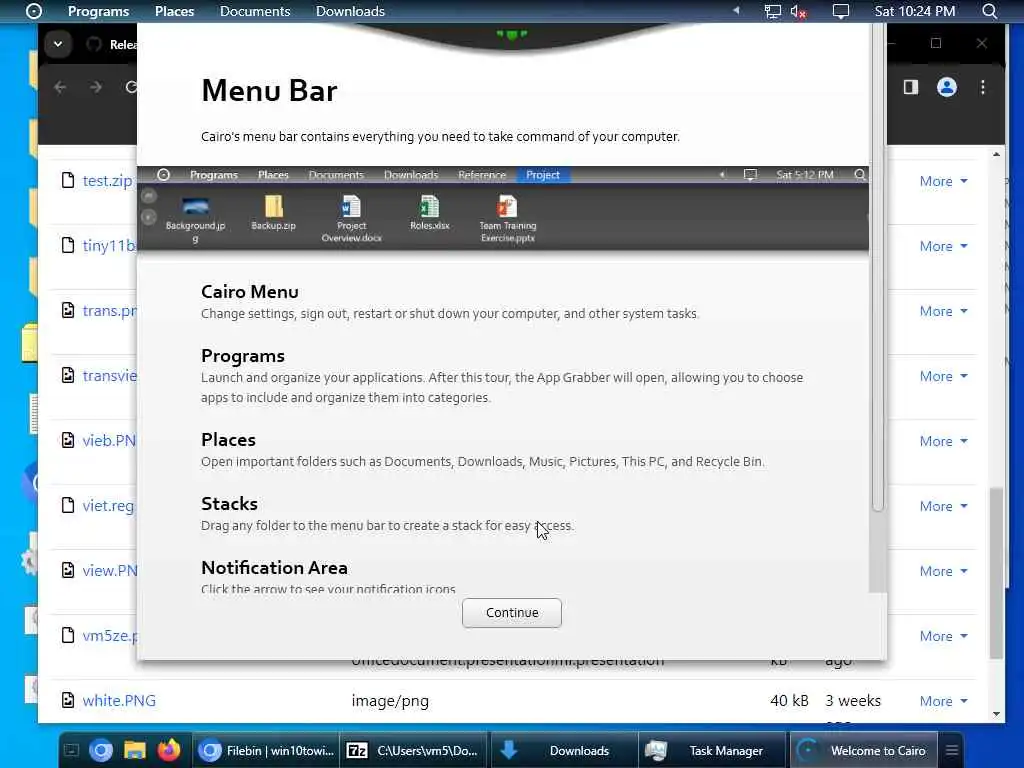This screenshot has width=1024, height=768.
Task: Expand More dropdown for vm5ze row
Action: tap(943, 636)
